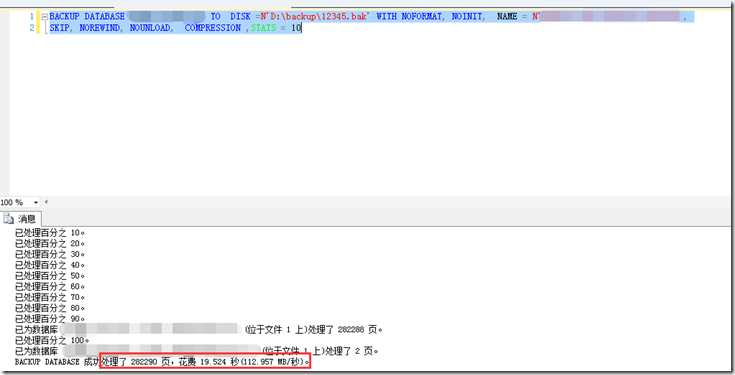The image size is (735, 375).
Task: Click message '已处理百分之 60'
Action: [50, 287]
